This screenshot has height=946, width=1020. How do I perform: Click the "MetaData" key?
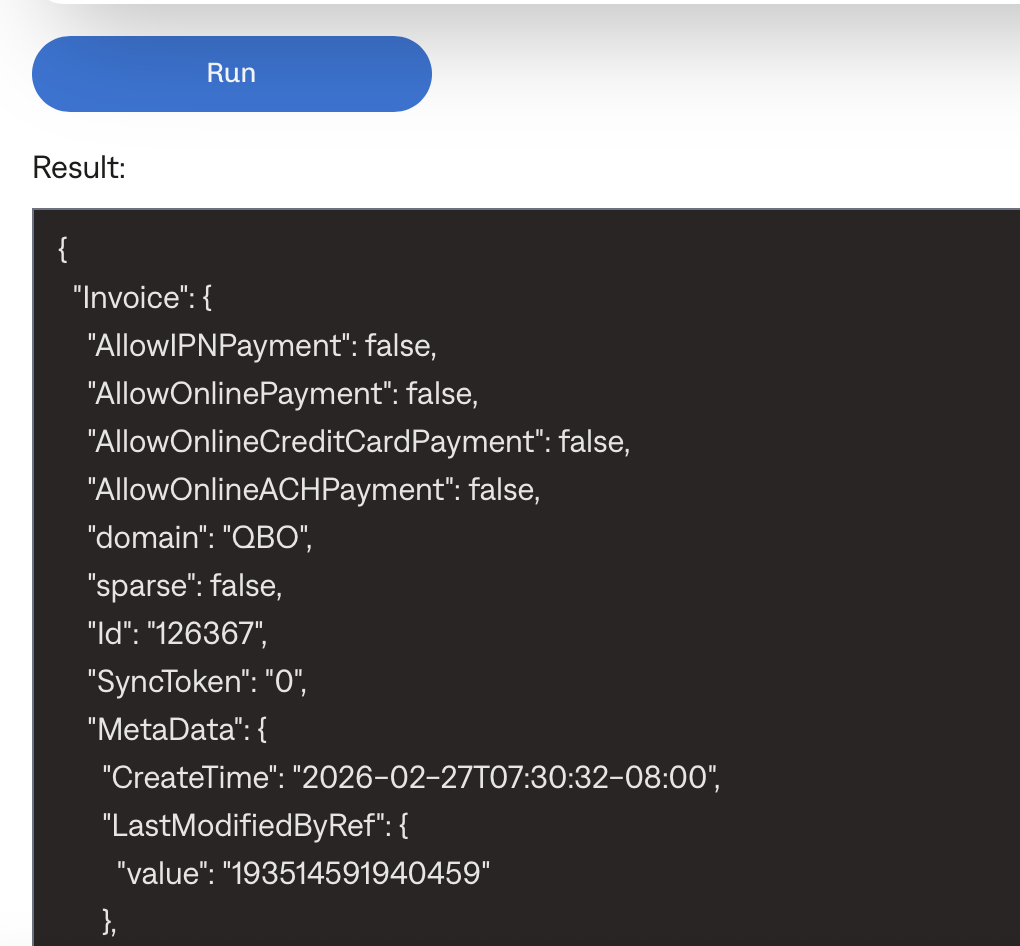[x=161, y=730]
